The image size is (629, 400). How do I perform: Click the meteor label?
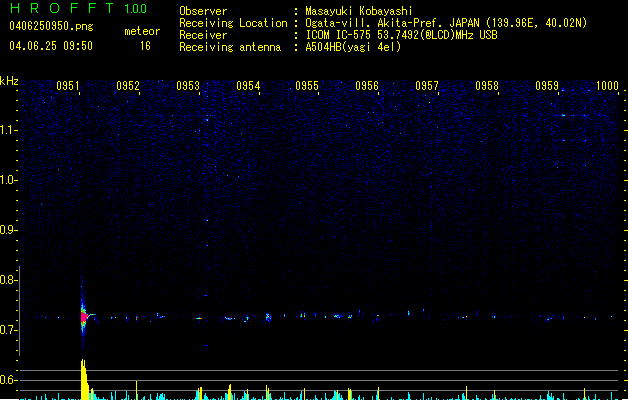(x=142, y=31)
